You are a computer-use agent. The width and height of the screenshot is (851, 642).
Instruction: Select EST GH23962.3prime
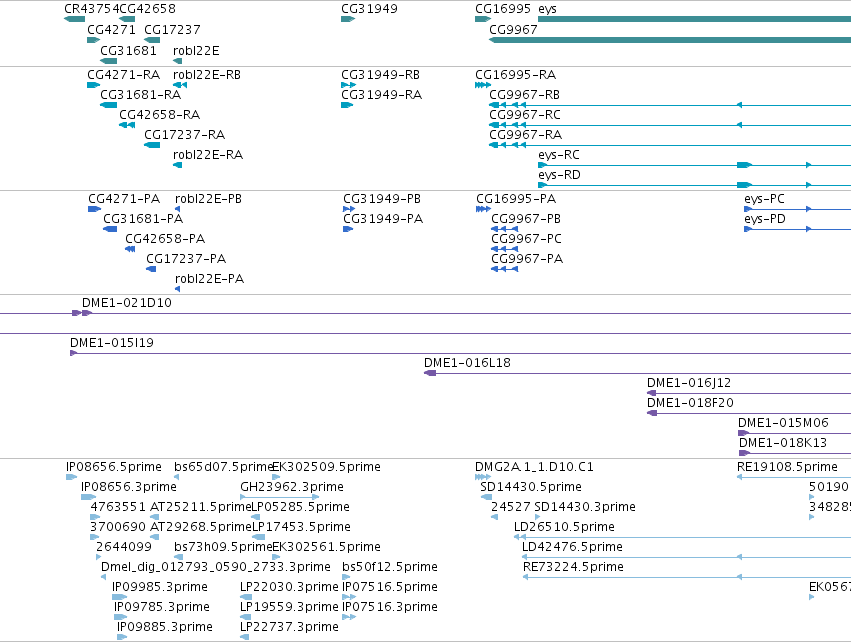292,487
